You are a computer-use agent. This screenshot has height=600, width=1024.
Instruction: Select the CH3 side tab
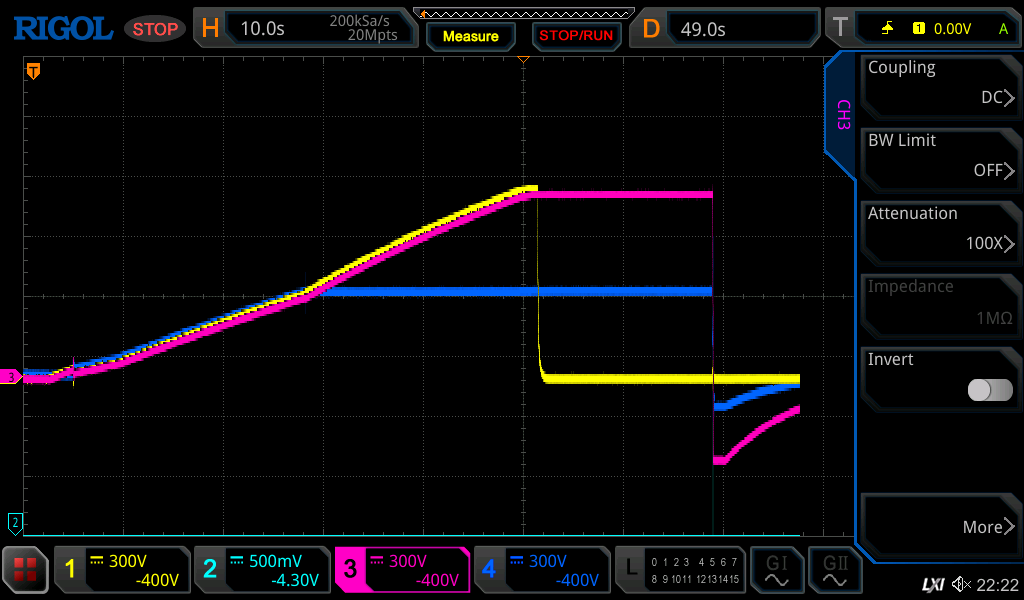(842, 116)
